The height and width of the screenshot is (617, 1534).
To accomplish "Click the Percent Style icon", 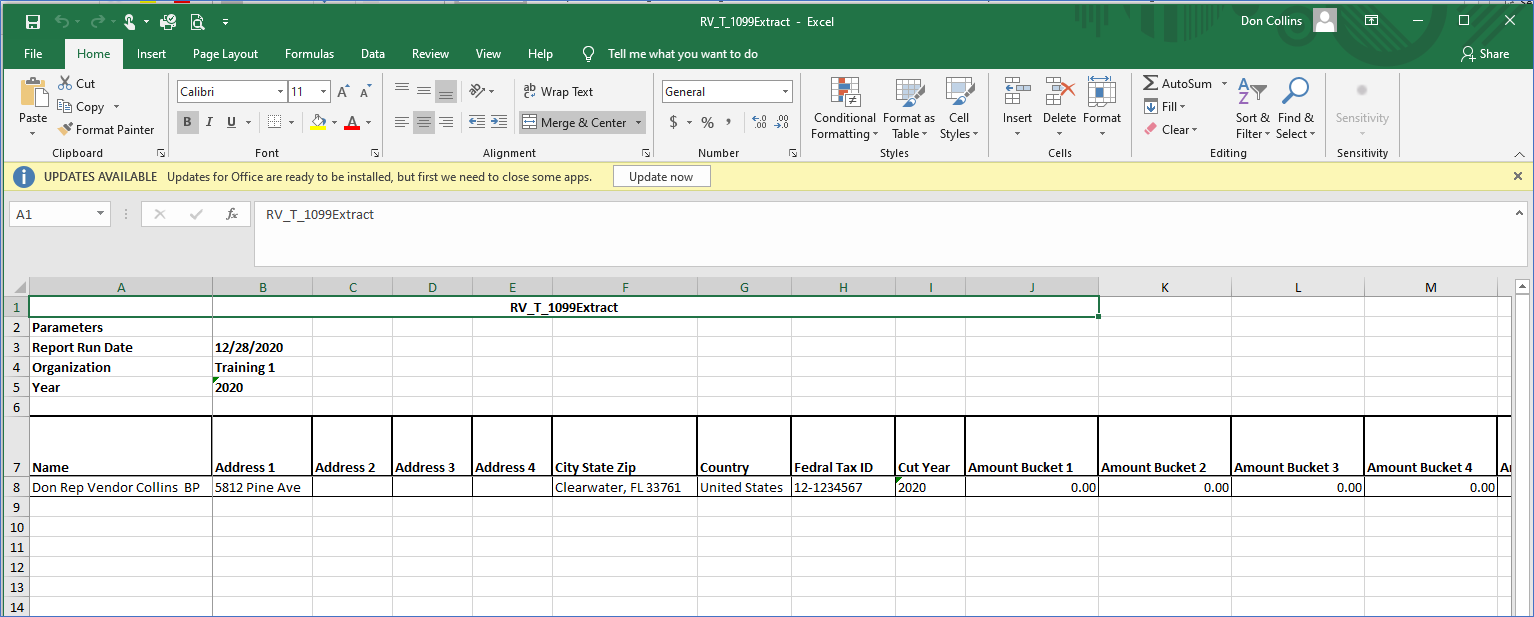I will 707,122.
